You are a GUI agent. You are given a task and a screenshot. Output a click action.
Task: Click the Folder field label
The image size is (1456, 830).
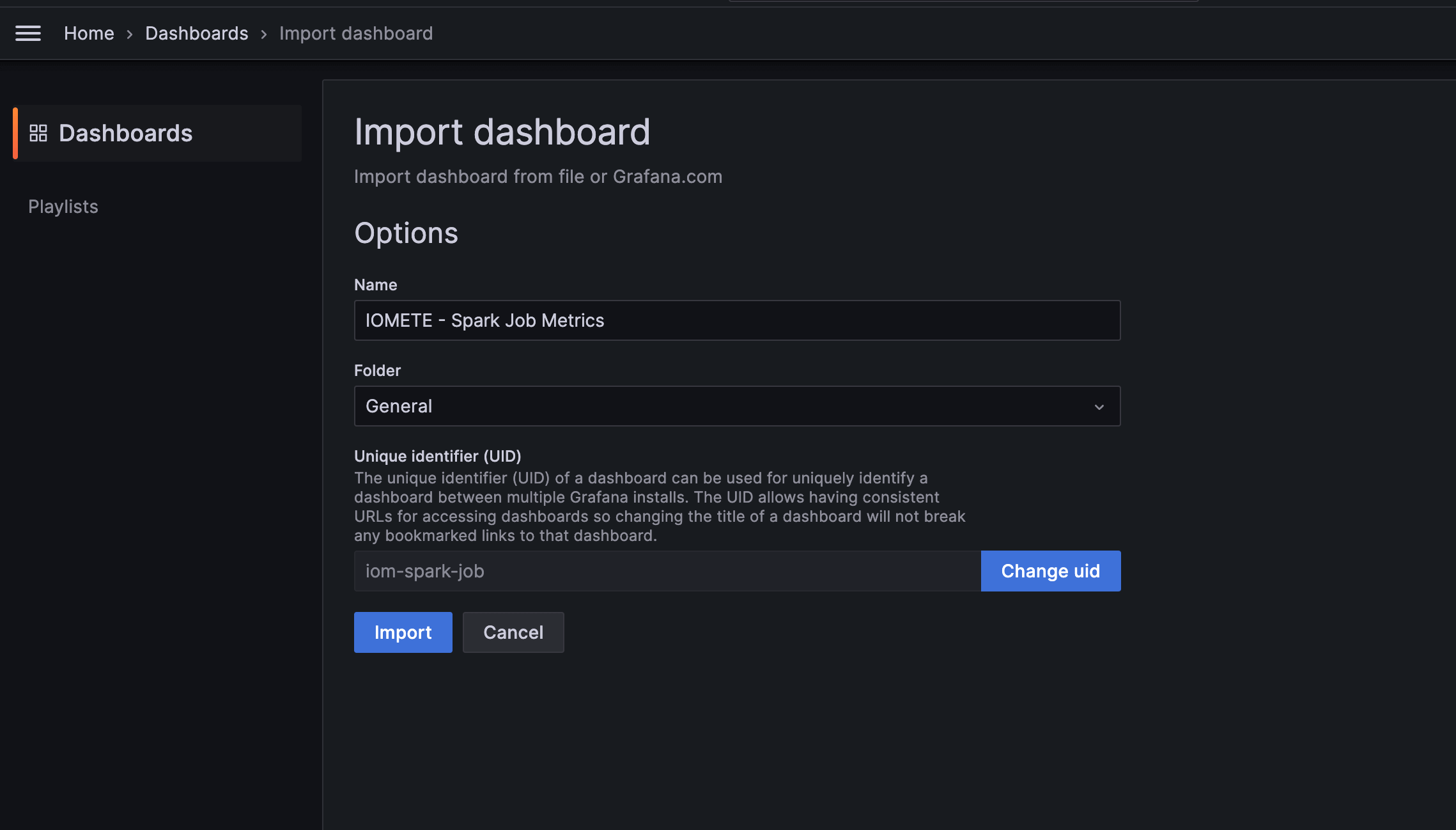pos(378,370)
